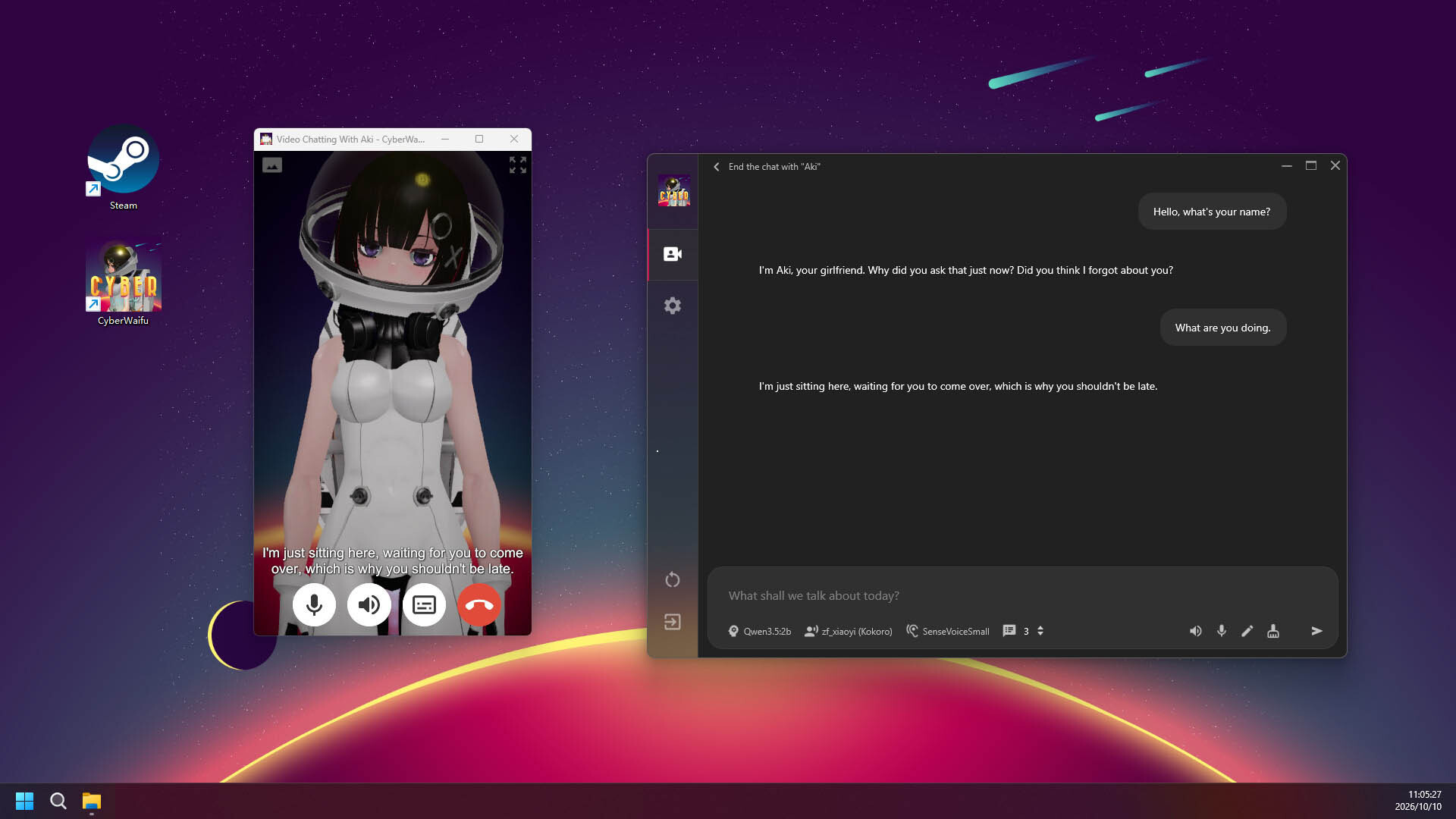Viewport: 1456px width, 819px height.
Task: Toggle the microphone in the video chat window
Action: pos(314,604)
